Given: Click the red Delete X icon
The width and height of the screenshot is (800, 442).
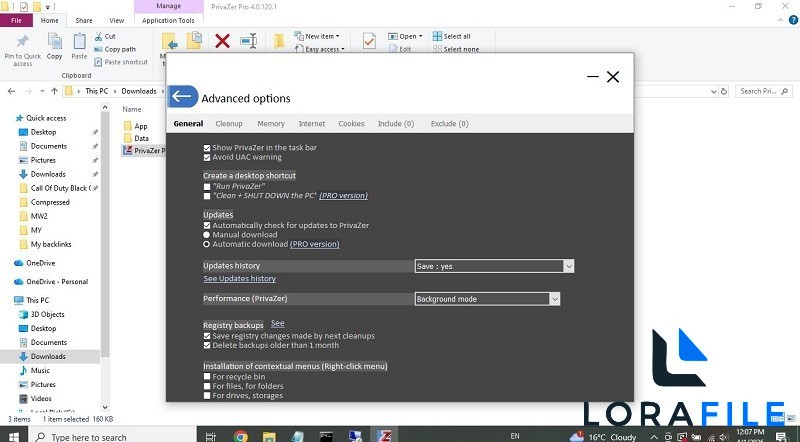Looking at the screenshot, I should click(x=222, y=41).
